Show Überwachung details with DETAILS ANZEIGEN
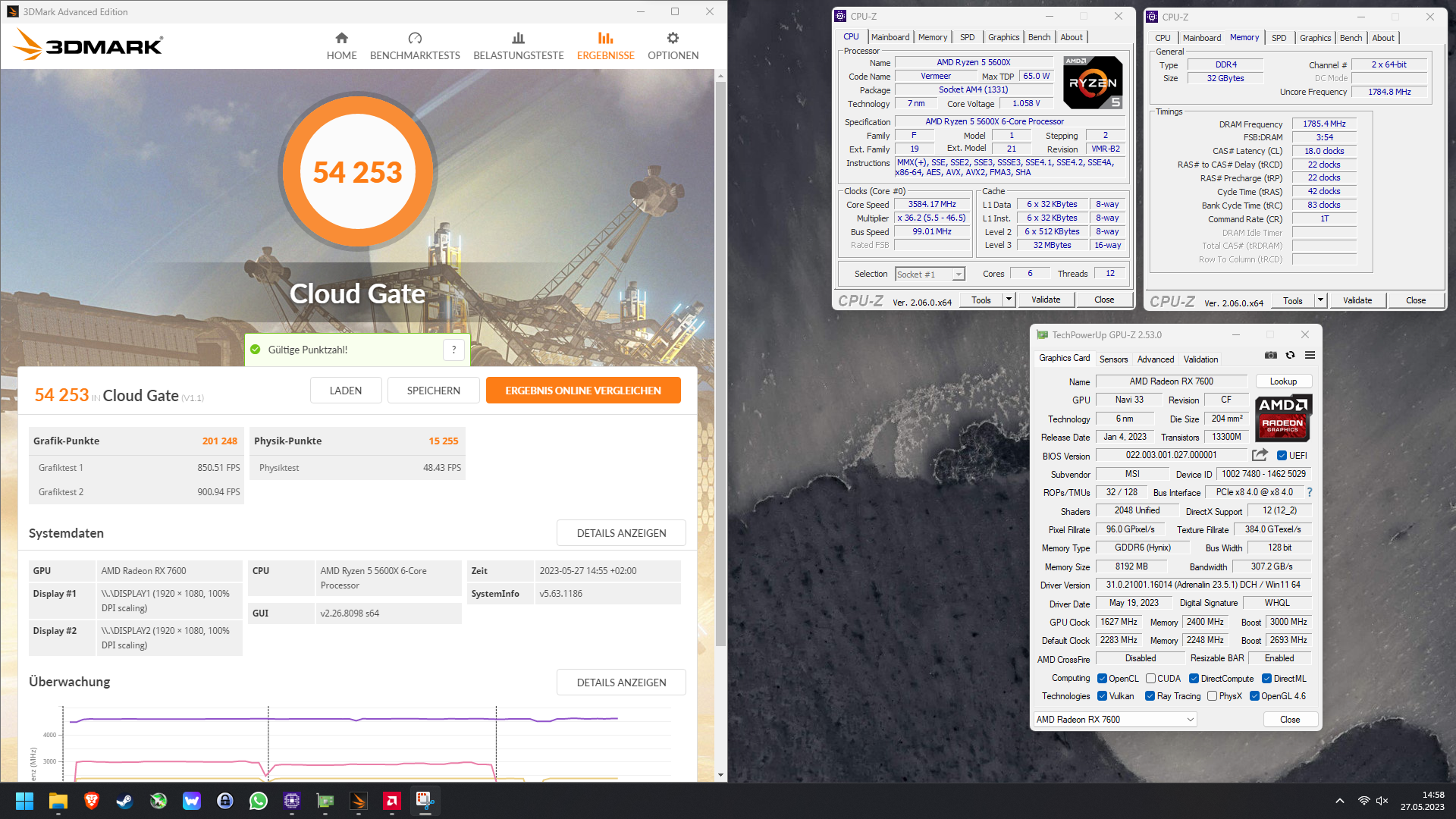 (621, 682)
